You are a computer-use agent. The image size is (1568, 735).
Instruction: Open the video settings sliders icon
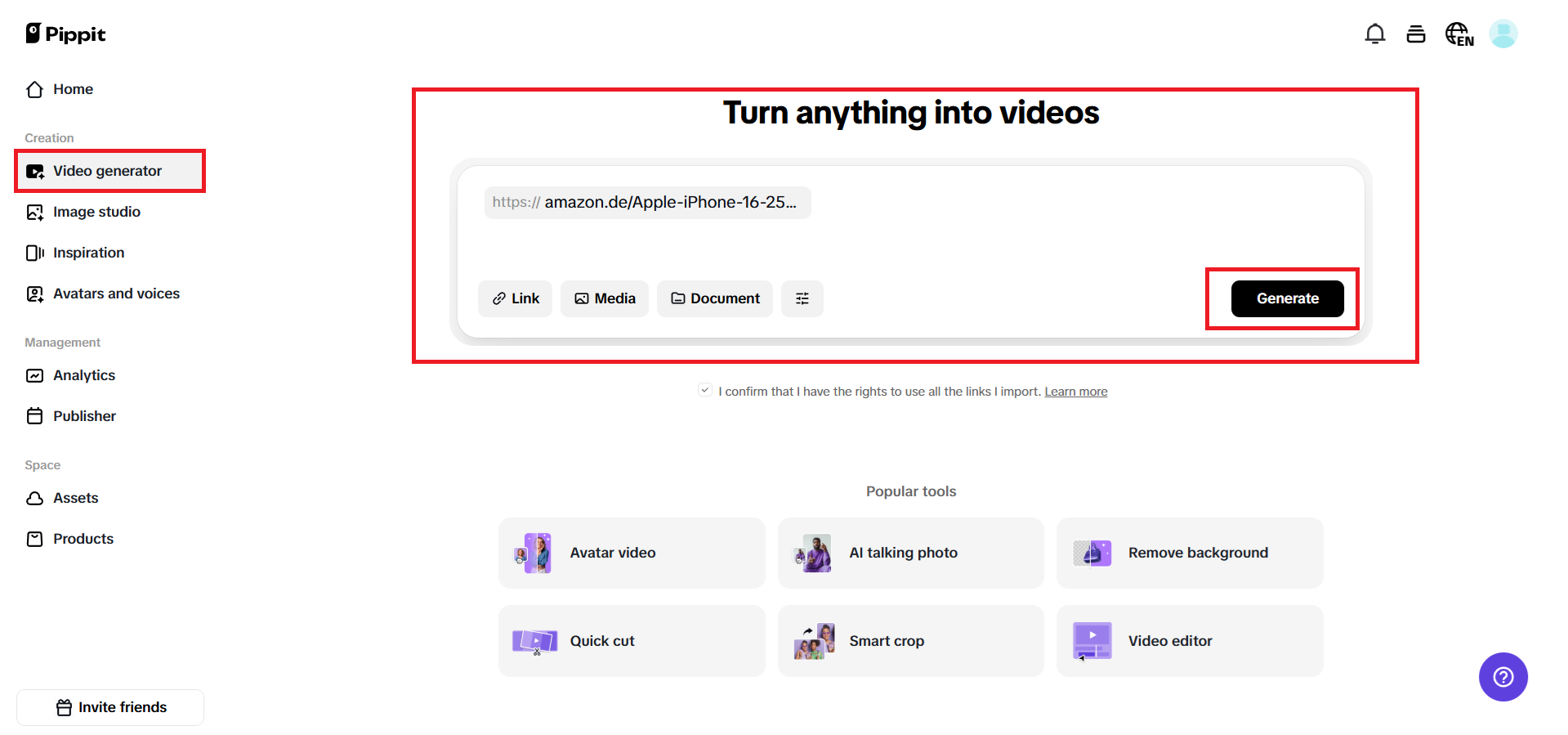point(802,298)
